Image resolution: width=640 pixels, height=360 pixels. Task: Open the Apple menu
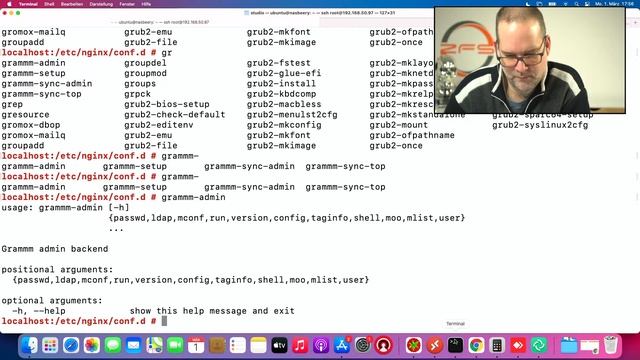[9, 4]
